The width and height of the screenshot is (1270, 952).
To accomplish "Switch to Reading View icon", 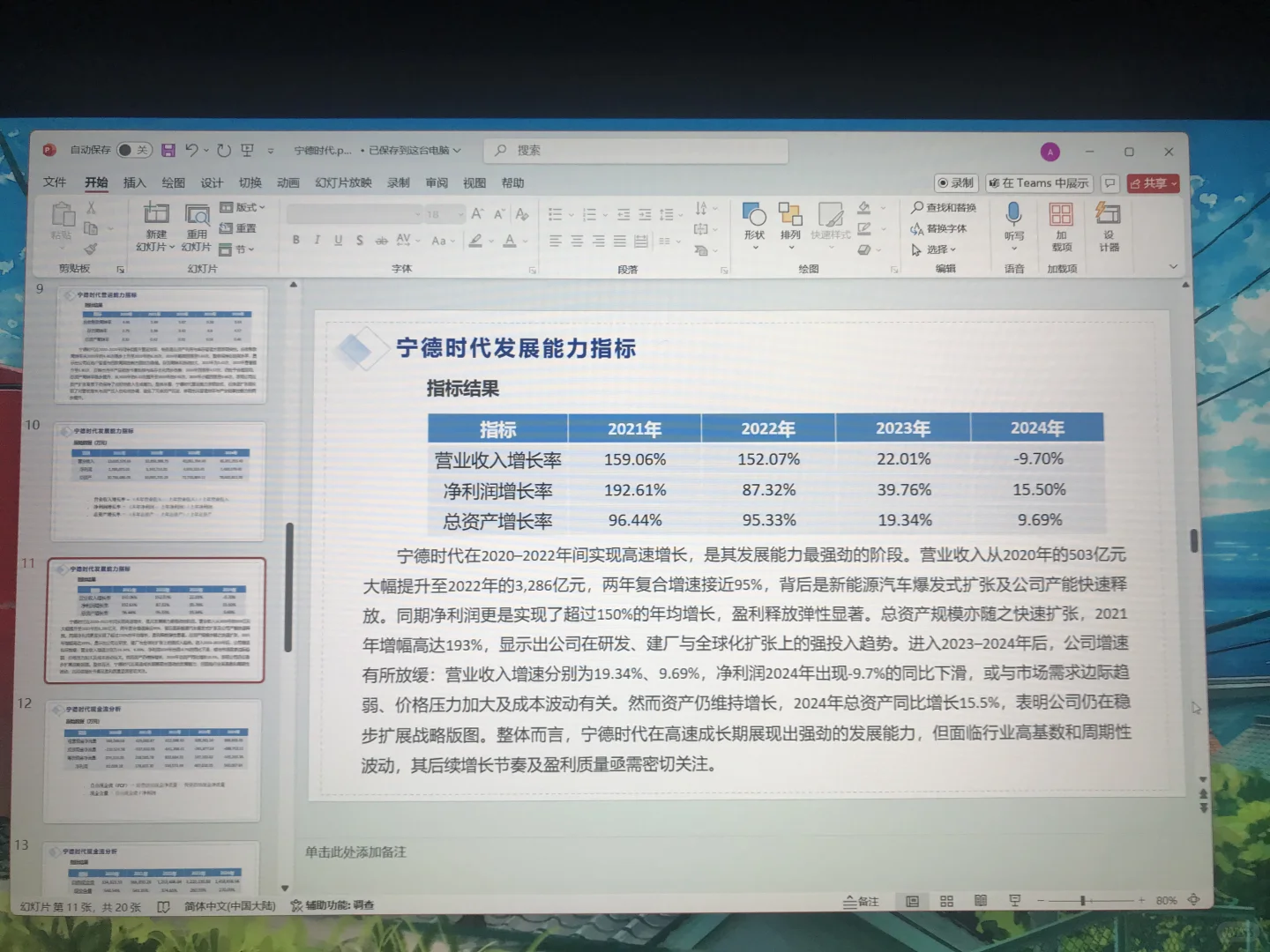I will click(x=980, y=901).
